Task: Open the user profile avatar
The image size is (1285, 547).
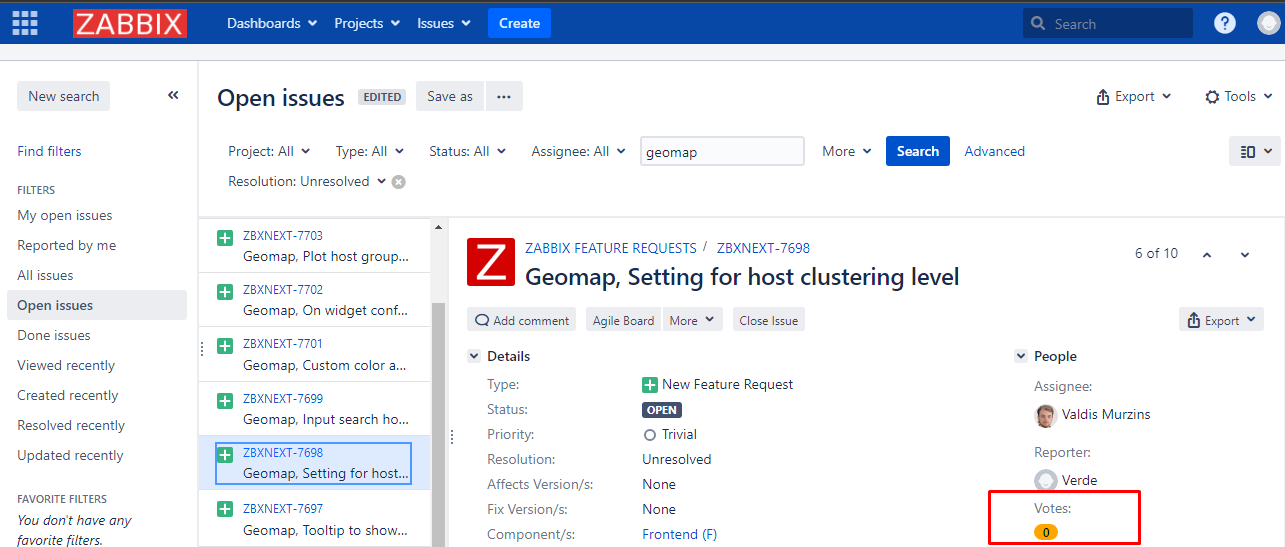Action: 1269,23
